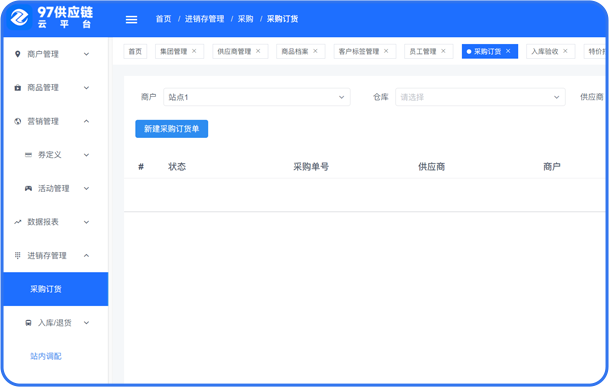Image resolution: width=609 pixels, height=387 pixels.
Task: Expand the 数据报表 menu chevron
Action: (87, 222)
